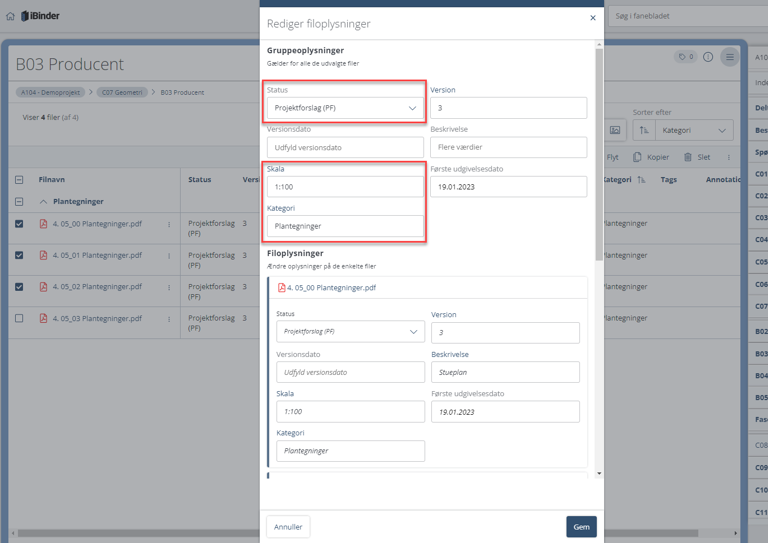Click the iBinder home icon
Viewport: 768px width, 543px height.
(11, 16)
